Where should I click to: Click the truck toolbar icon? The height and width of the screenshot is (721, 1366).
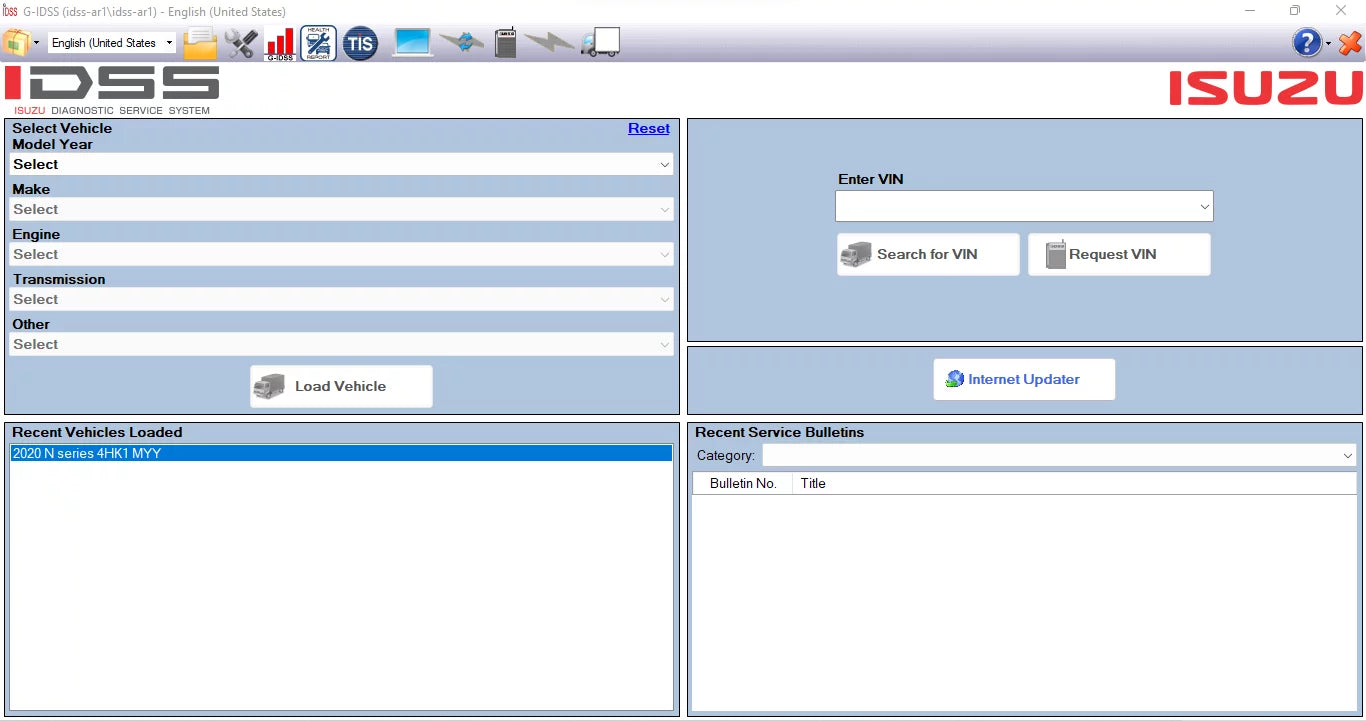coord(600,43)
